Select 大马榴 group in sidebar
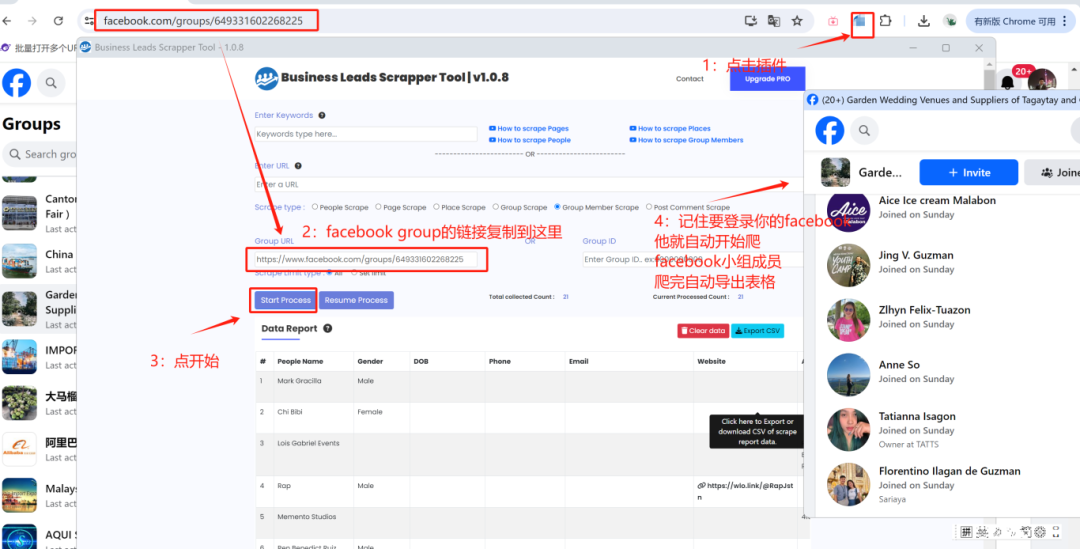1080x549 pixels. click(x=39, y=403)
